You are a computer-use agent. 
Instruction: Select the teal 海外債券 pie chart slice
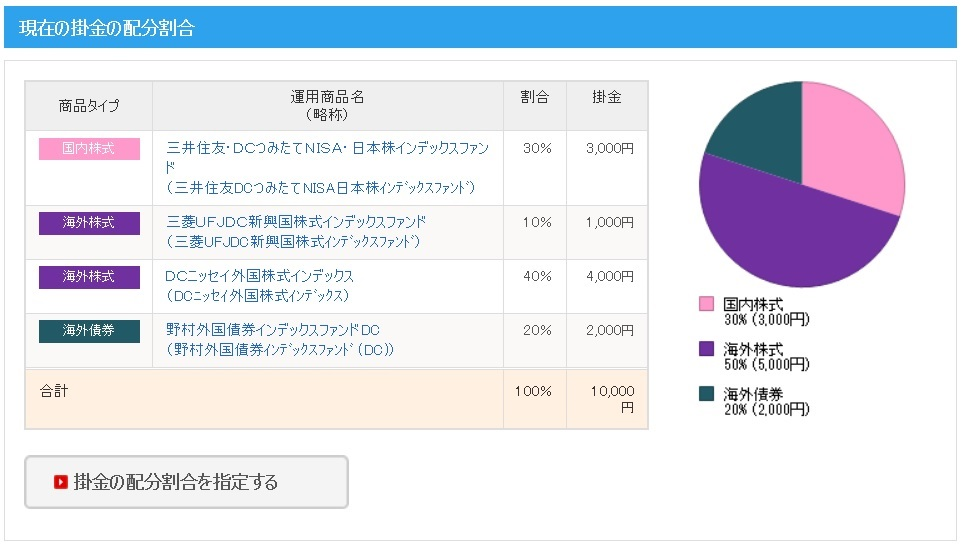tap(760, 120)
